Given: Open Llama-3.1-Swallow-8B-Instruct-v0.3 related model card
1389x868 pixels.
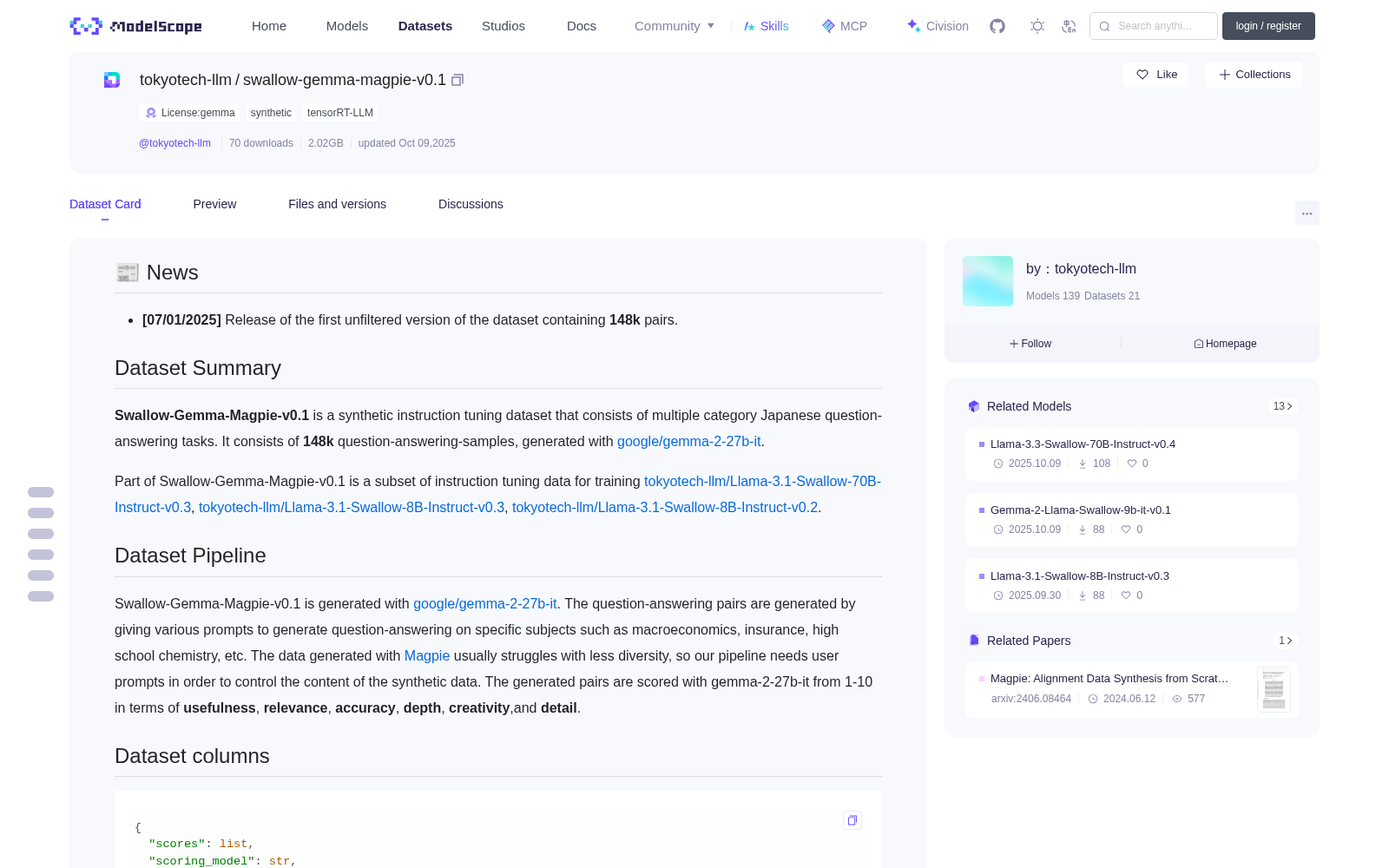Looking at the screenshot, I should (1132, 586).
